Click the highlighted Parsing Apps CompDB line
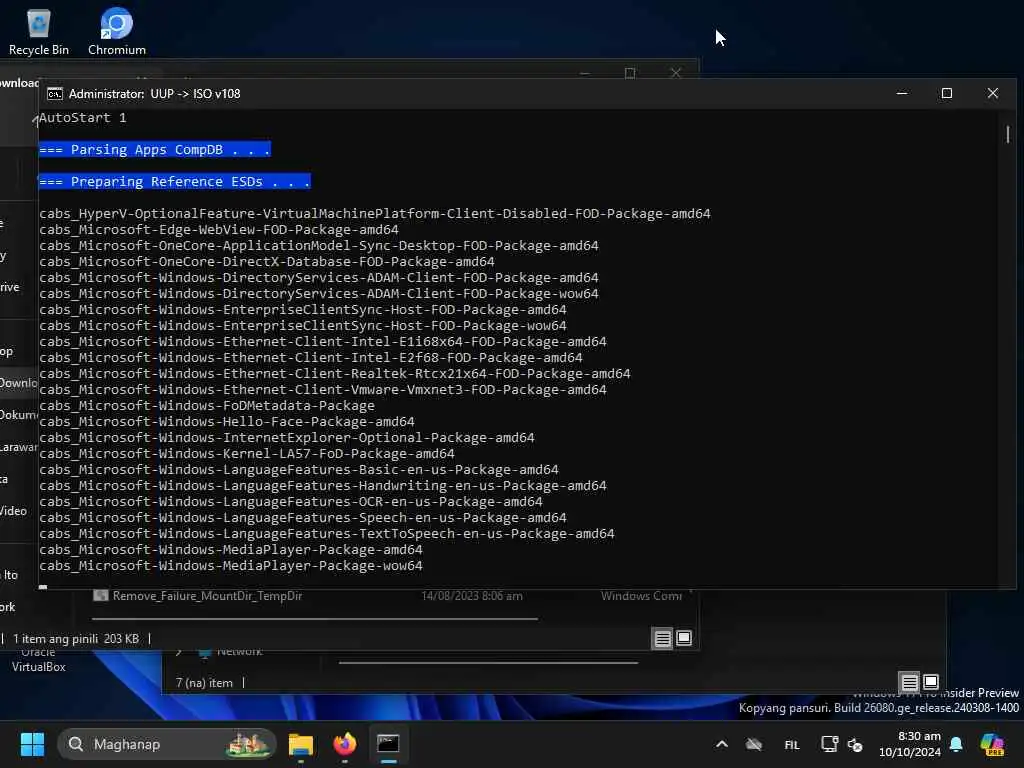1024x768 pixels. point(155,150)
